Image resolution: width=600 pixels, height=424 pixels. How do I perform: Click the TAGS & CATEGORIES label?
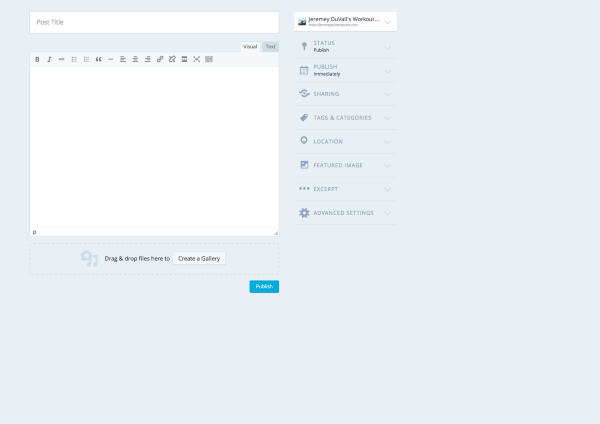click(342, 118)
